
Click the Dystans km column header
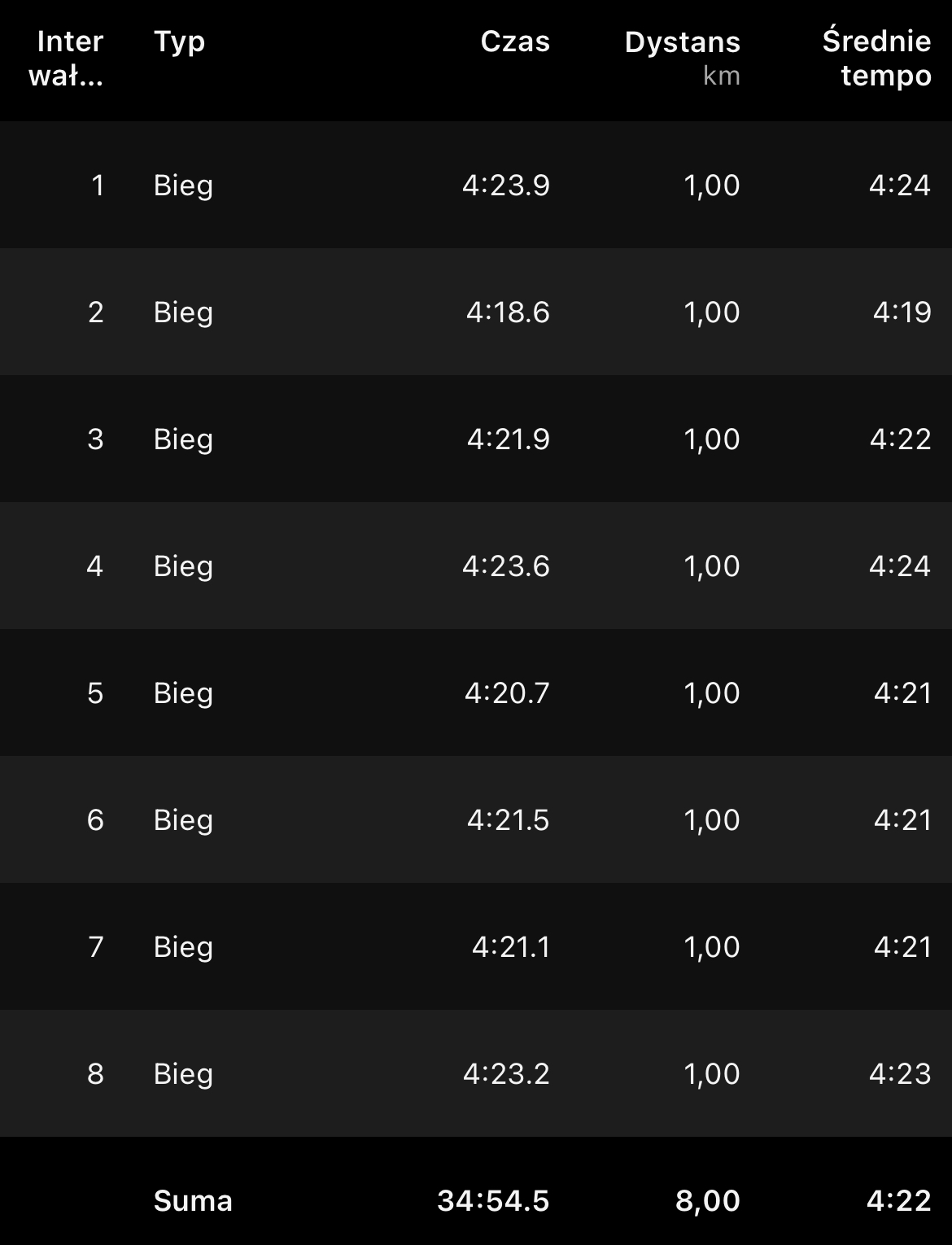tap(682, 57)
